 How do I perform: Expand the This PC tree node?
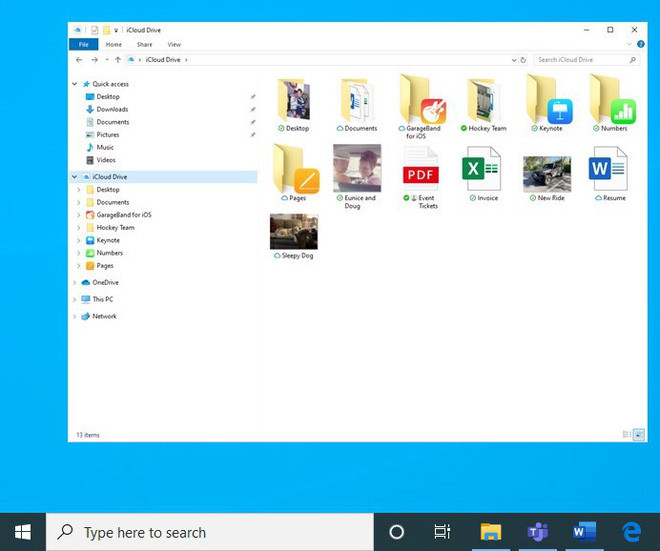coord(74,299)
